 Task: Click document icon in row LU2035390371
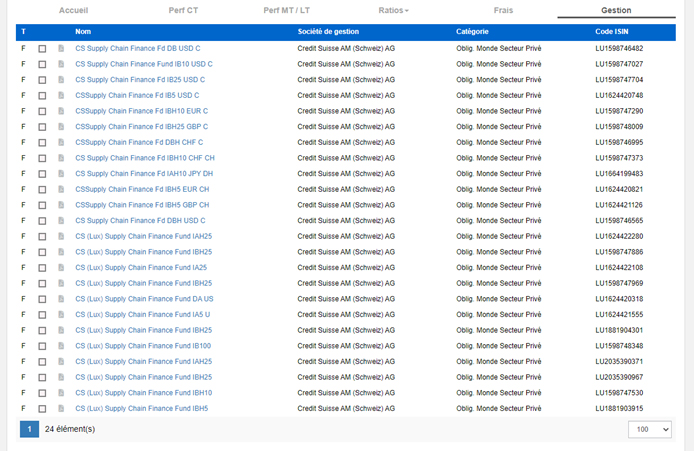click(61, 361)
